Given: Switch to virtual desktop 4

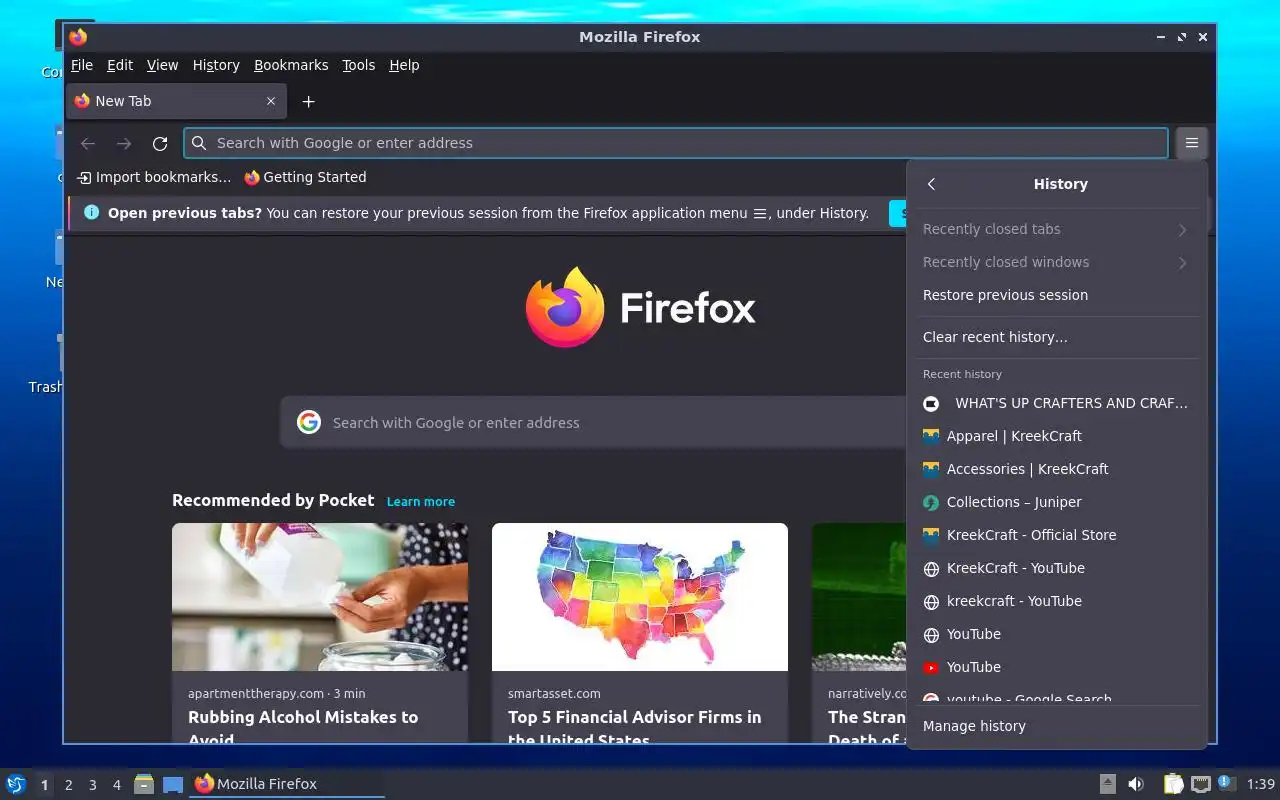Looking at the screenshot, I should 117,785.
